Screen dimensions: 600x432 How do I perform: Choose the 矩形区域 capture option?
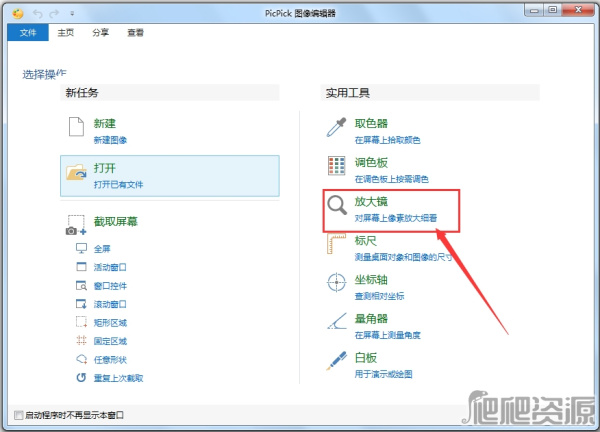[110, 323]
